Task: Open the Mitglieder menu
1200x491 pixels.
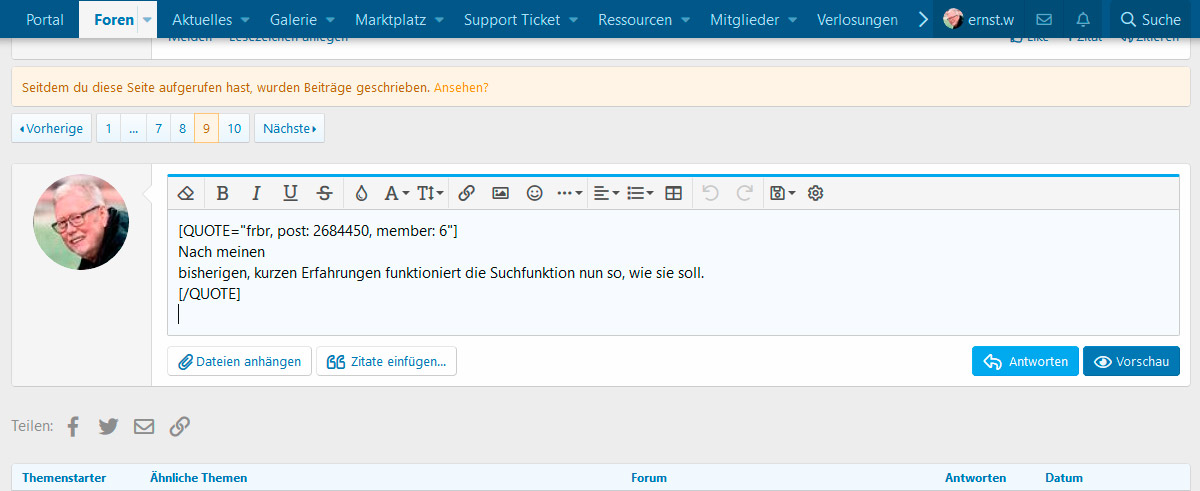Action: [744, 19]
